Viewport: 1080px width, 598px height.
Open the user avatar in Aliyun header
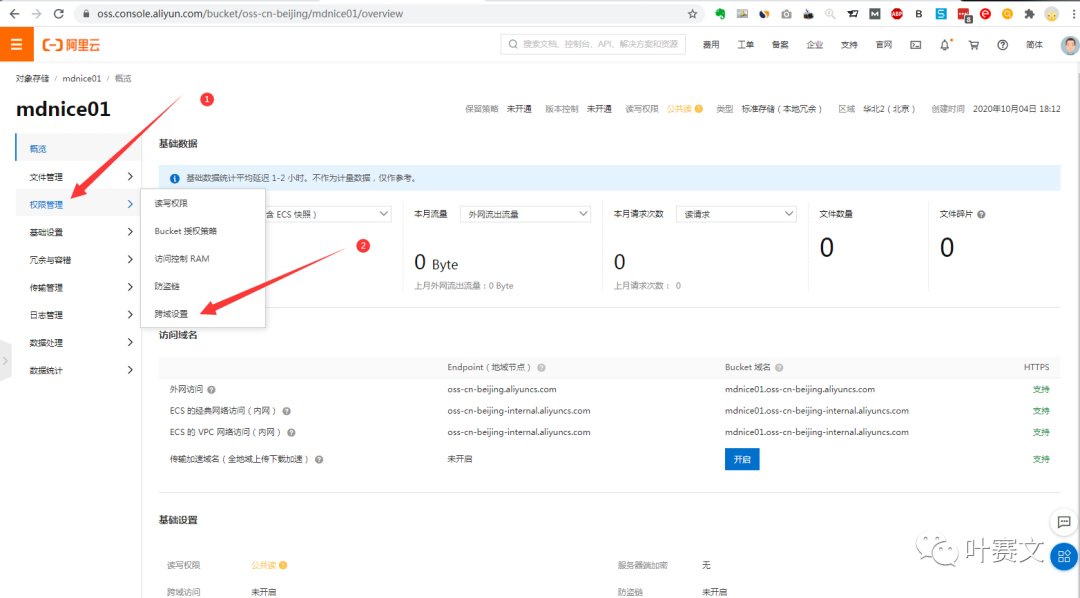point(1069,45)
